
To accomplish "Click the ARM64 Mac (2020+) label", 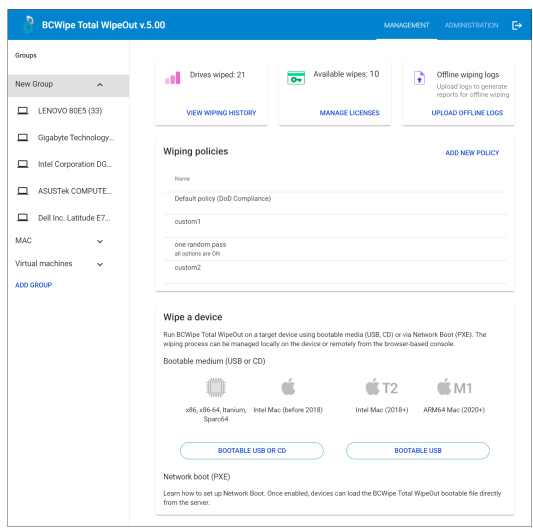I will point(454,410).
